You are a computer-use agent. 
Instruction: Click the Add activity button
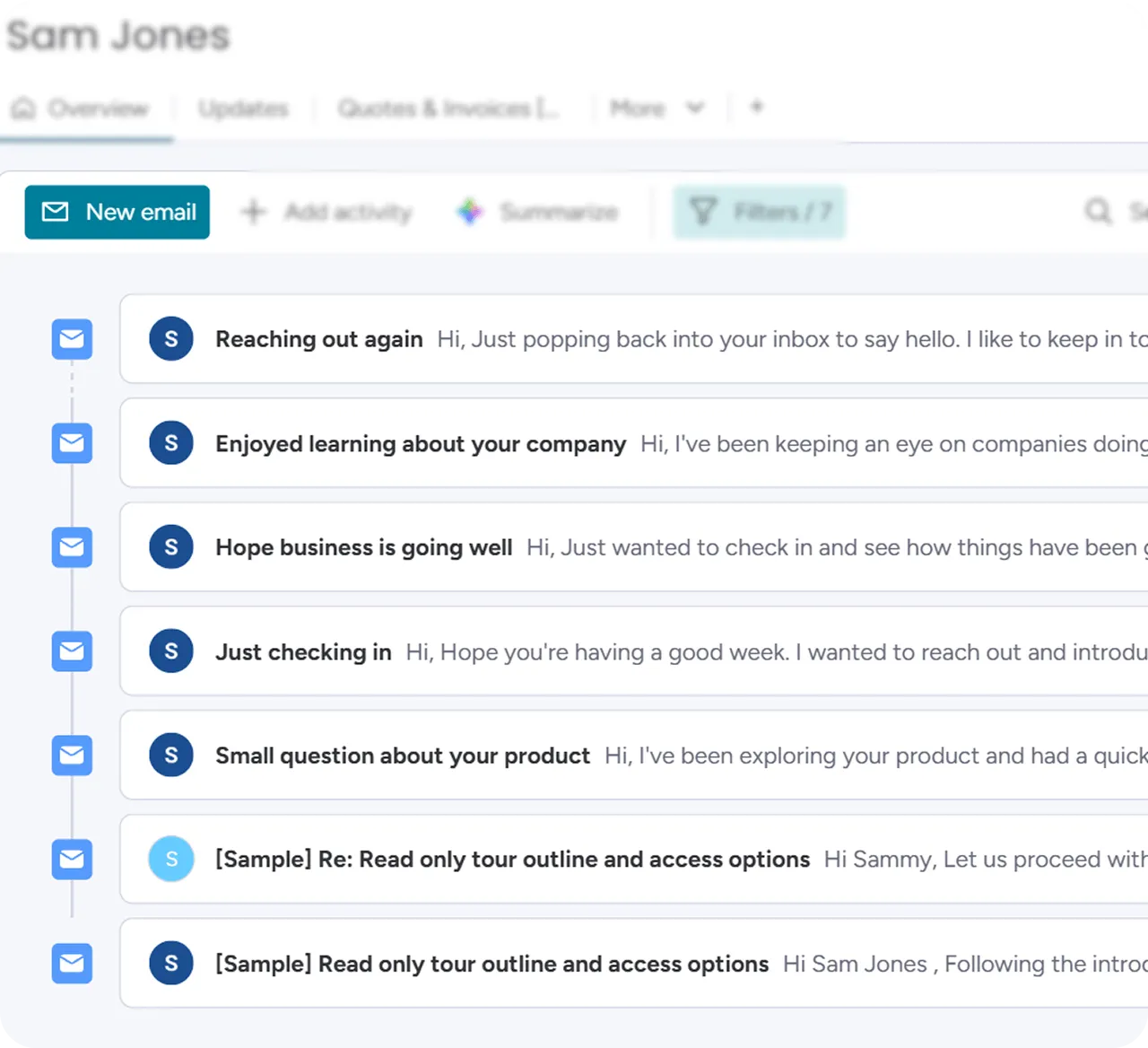pyautogui.click(x=326, y=213)
